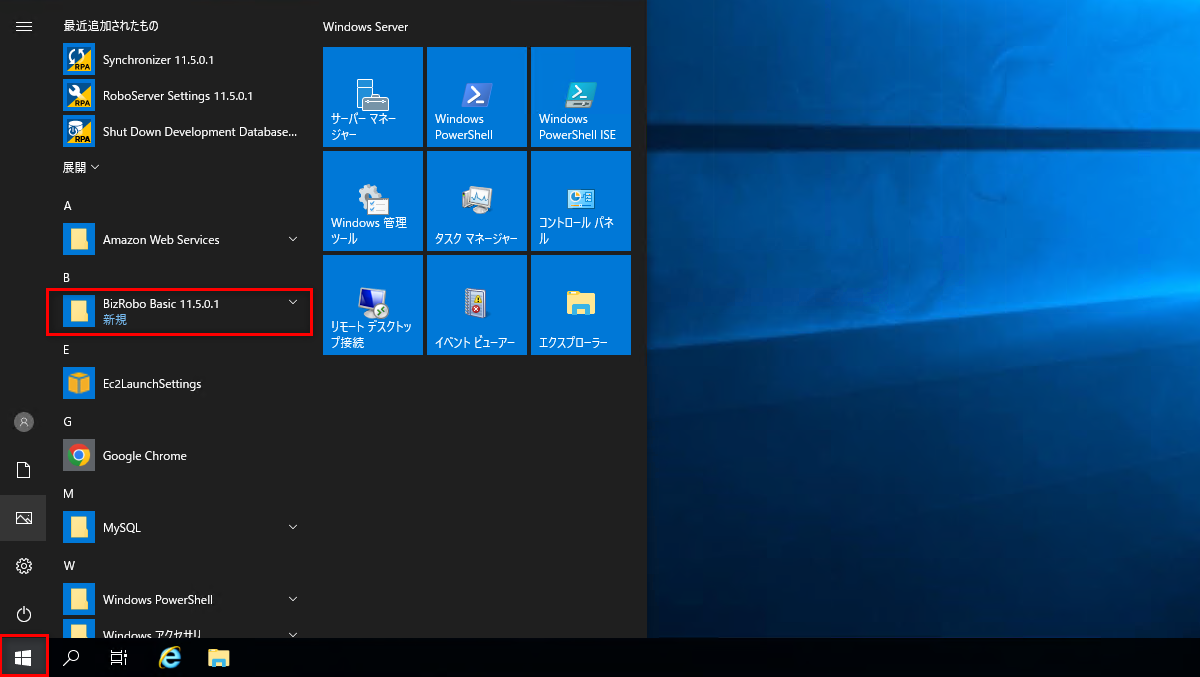Launch RoboServer Settings 11.5.0.1 icon

pos(79,96)
